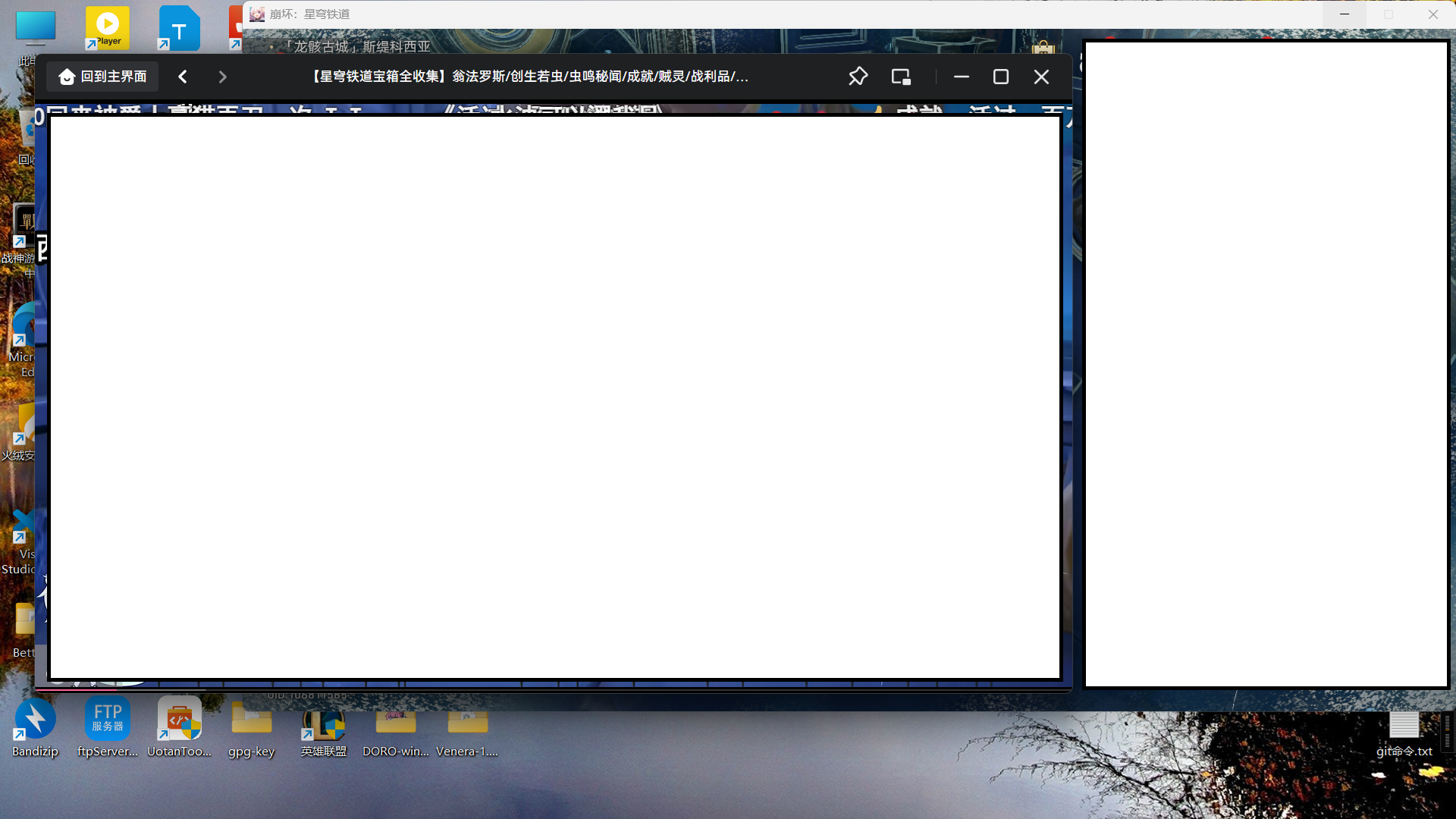This screenshot has width=1456, height=819.
Task: Go forward with the right arrow
Action: (x=222, y=77)
